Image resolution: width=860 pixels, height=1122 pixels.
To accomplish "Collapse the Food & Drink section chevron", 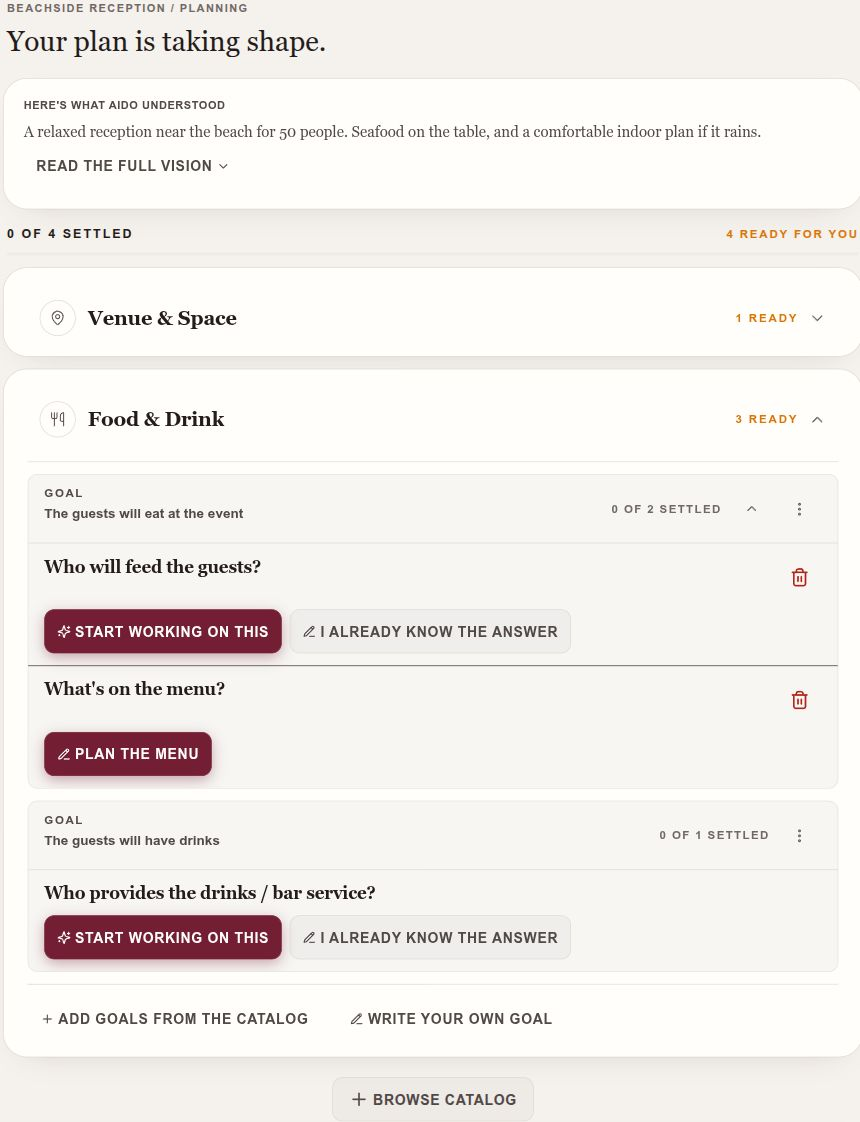I will pos(817,419).
